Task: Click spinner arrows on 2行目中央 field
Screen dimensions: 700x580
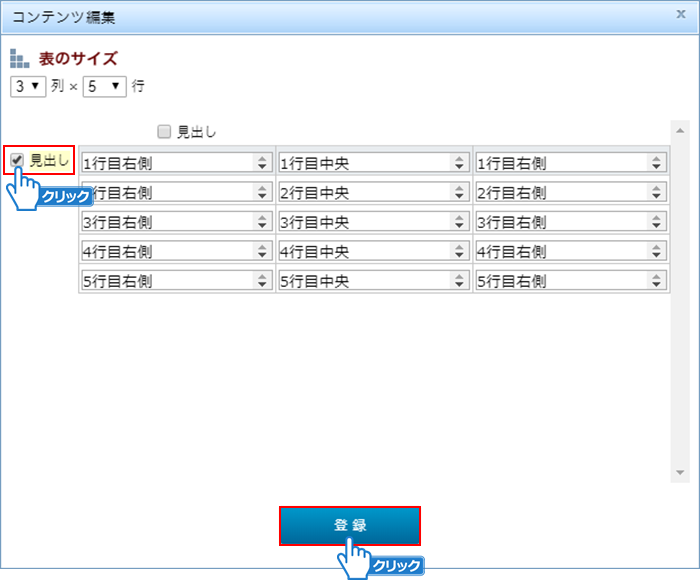Action: click(x=460, y=192)
